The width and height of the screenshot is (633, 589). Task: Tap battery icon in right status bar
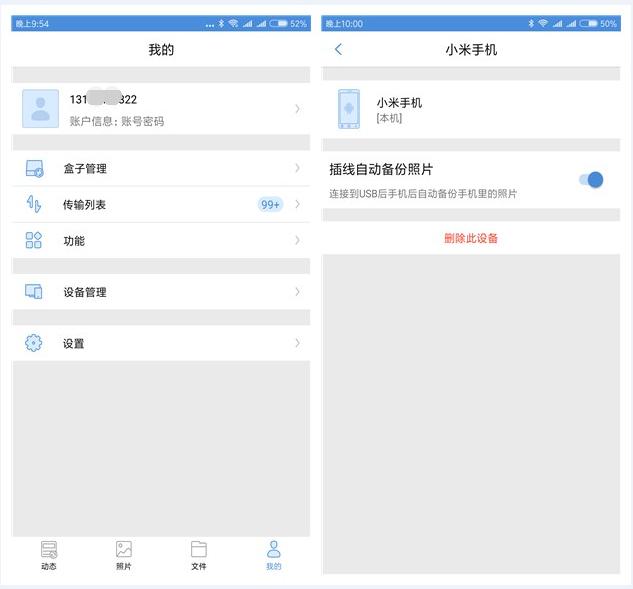click(x=588, y=23)
